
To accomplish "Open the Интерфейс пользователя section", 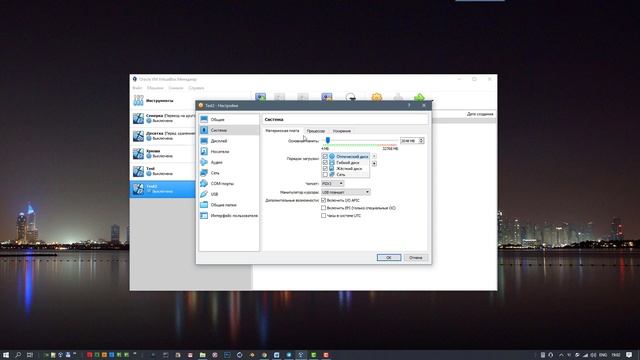I will click(x=229, y=215).
